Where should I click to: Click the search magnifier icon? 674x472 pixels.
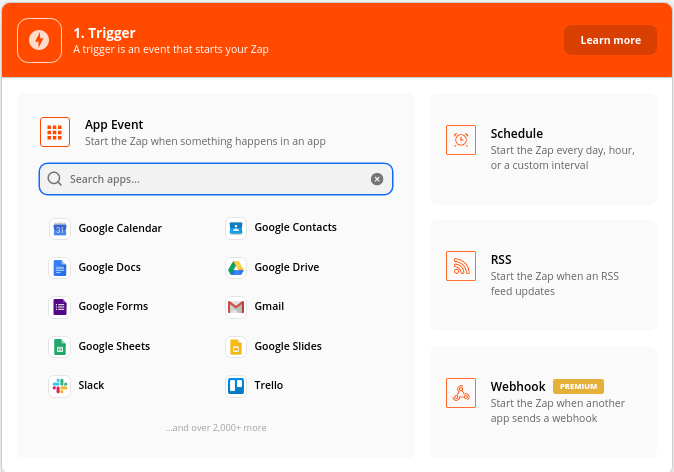pyautogui.click(x=55, y=179)
